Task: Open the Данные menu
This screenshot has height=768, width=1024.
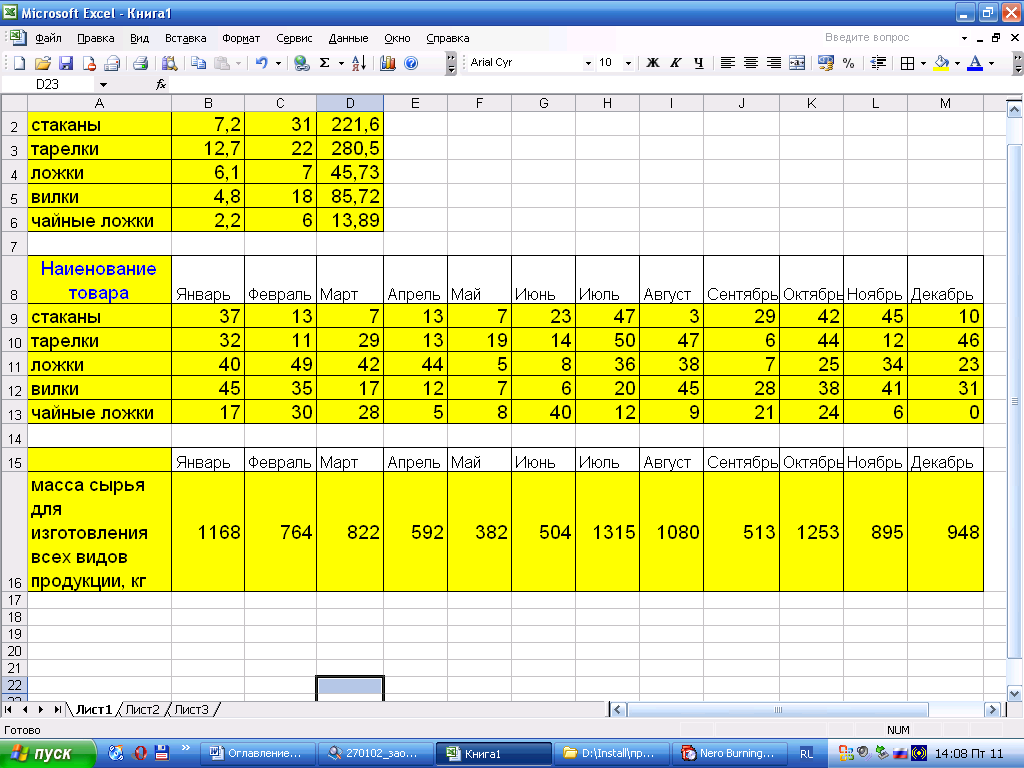Action: 348,39
